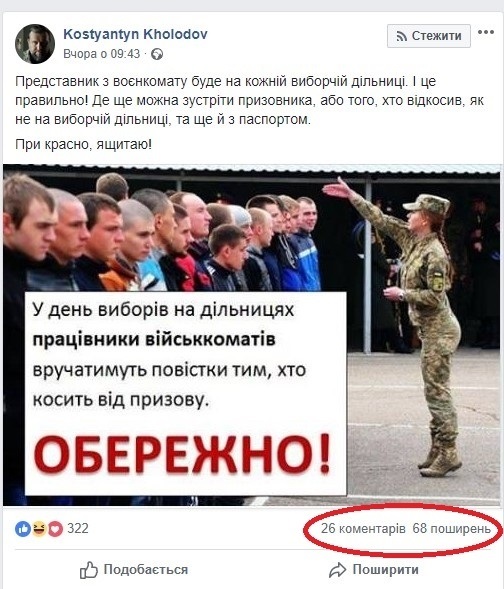Click the Подобається like button
Image resolution: width=504 pixels, height=589 pixels.
click(x=134, y=570)
